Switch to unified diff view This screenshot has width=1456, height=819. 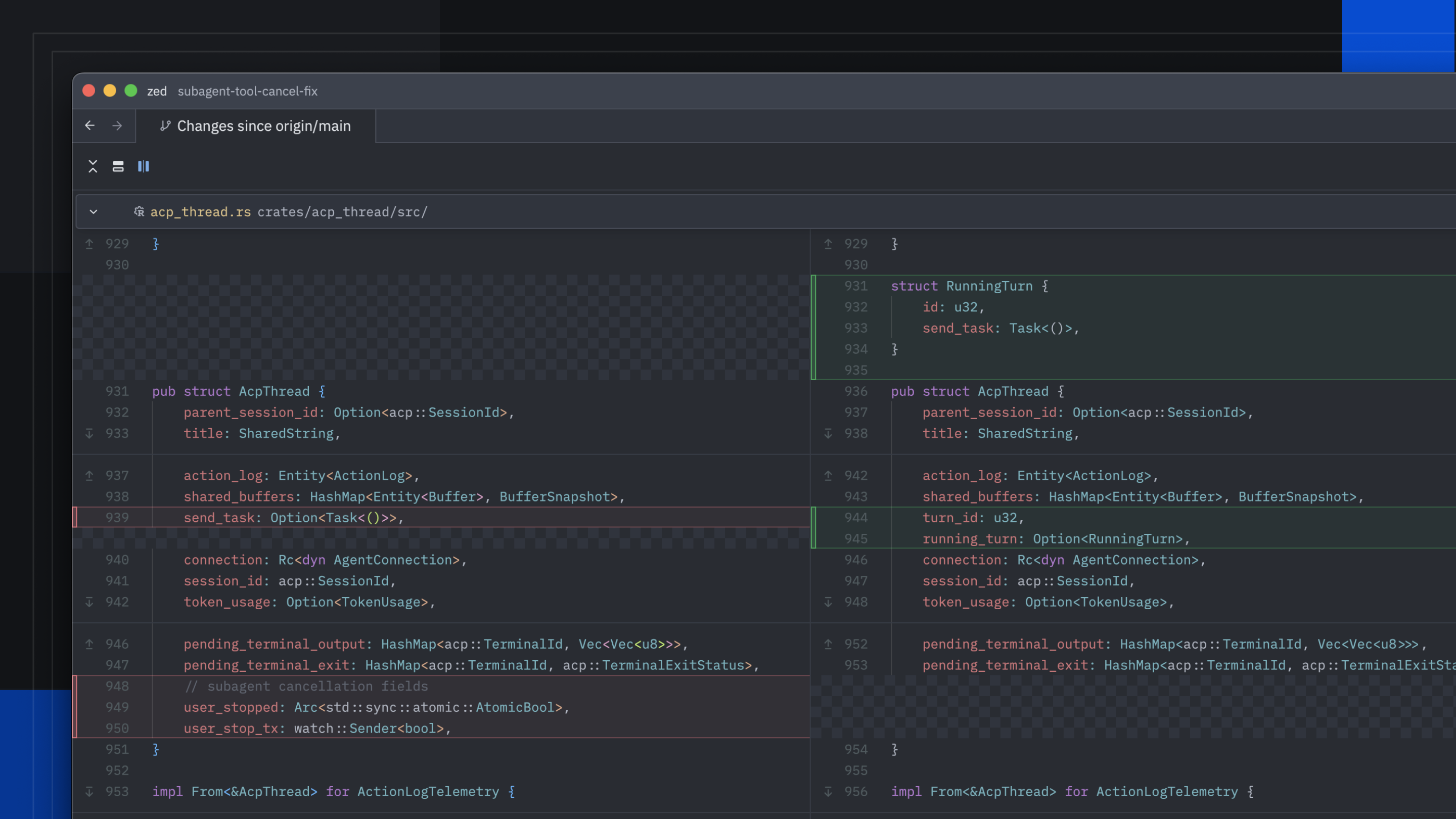coord(118,166)
